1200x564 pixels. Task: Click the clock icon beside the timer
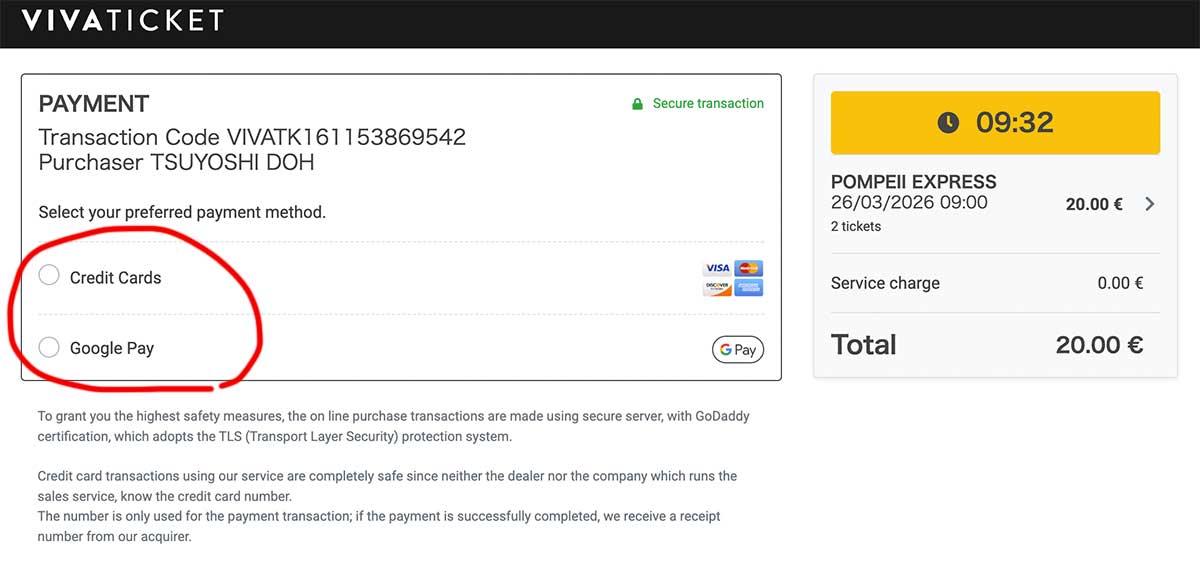pos(948,123)
